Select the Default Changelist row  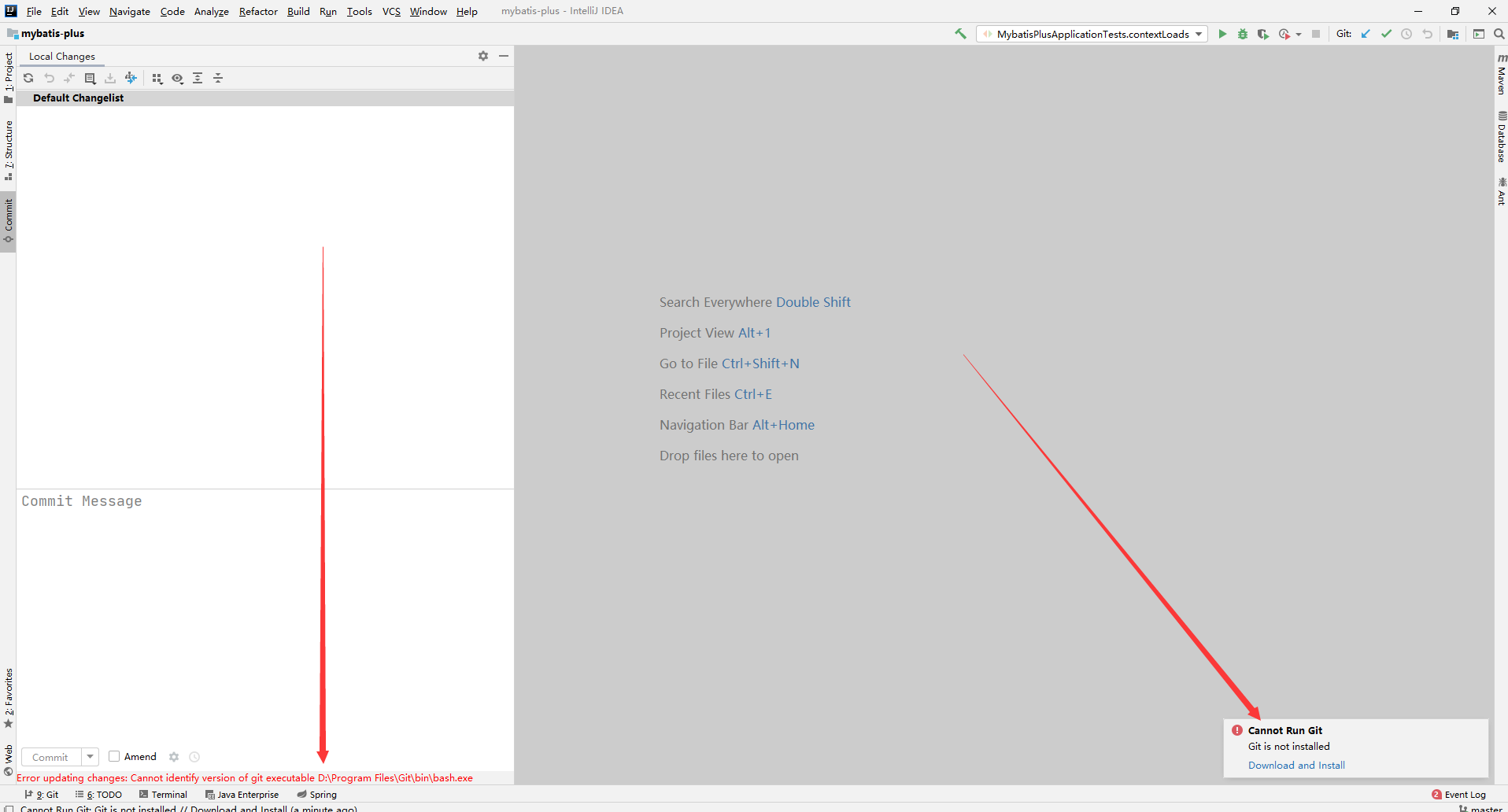click(x=265, y=98)
